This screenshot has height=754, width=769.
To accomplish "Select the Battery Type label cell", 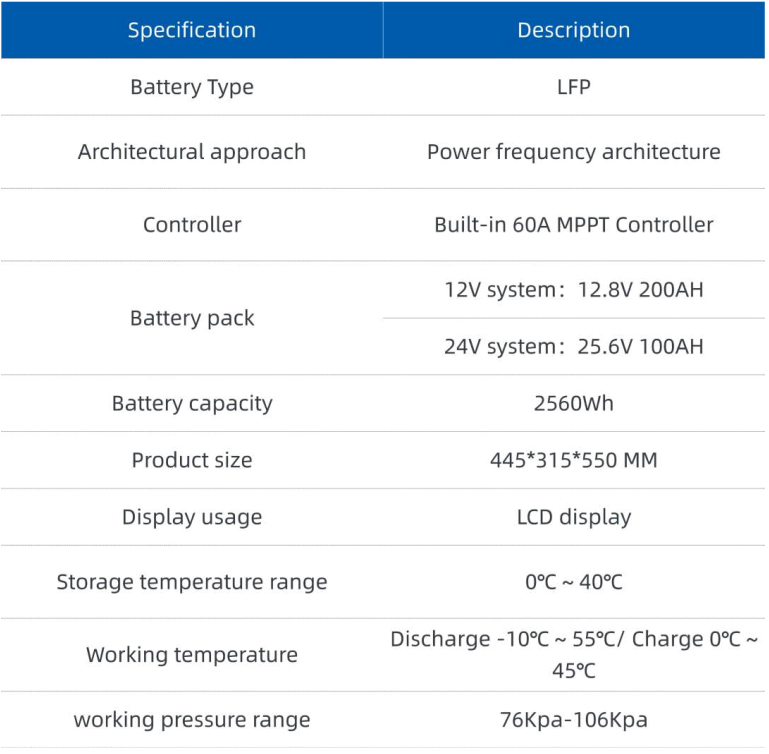I will [x=192, y=87].
